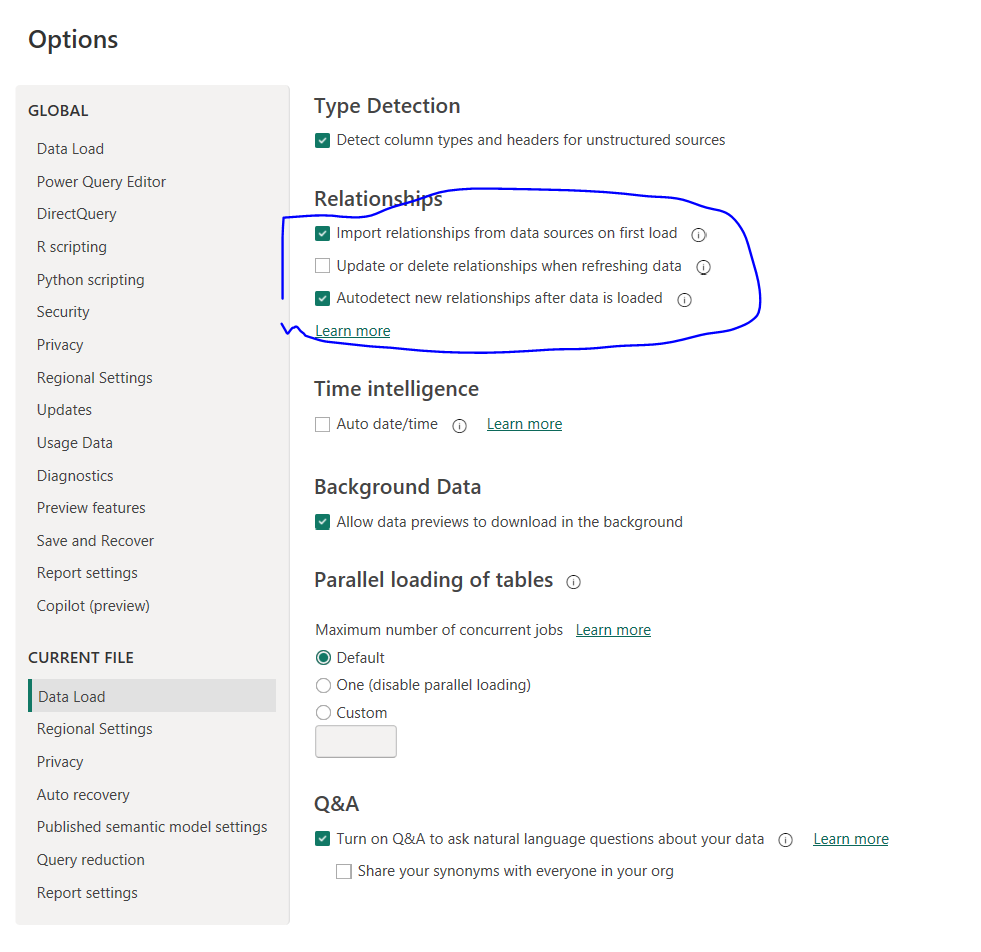Open Global Privacy settings

59,345
